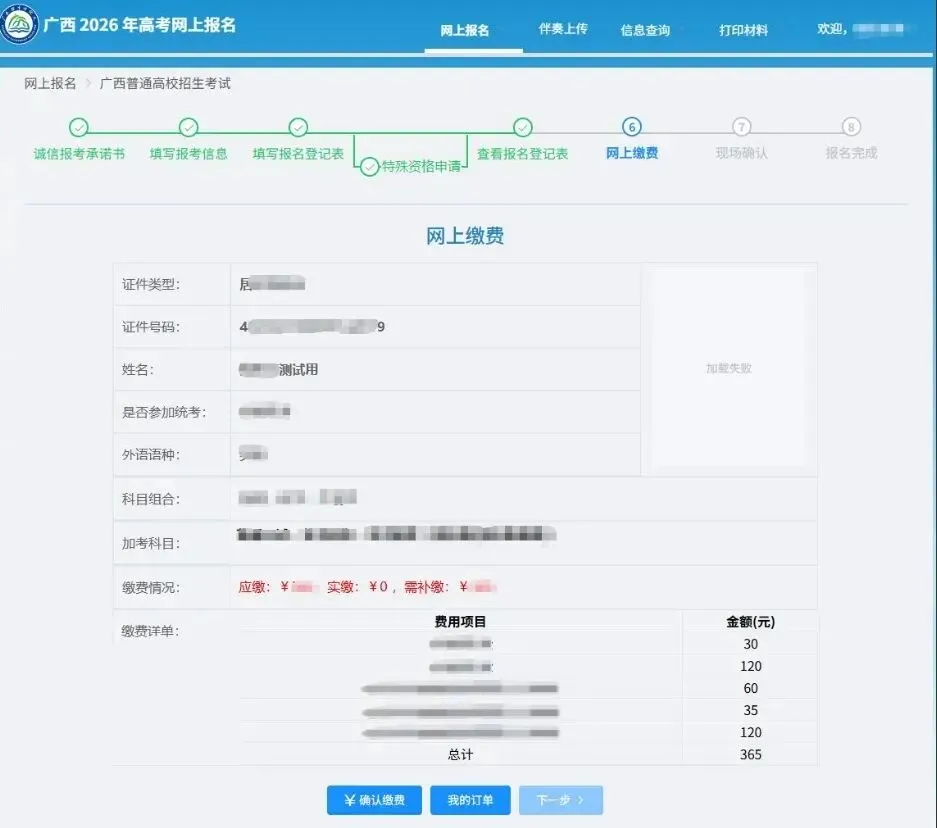This screenshot has height=828, width=937.
Task: Click the 总计 row label
Action: (460, 755)
